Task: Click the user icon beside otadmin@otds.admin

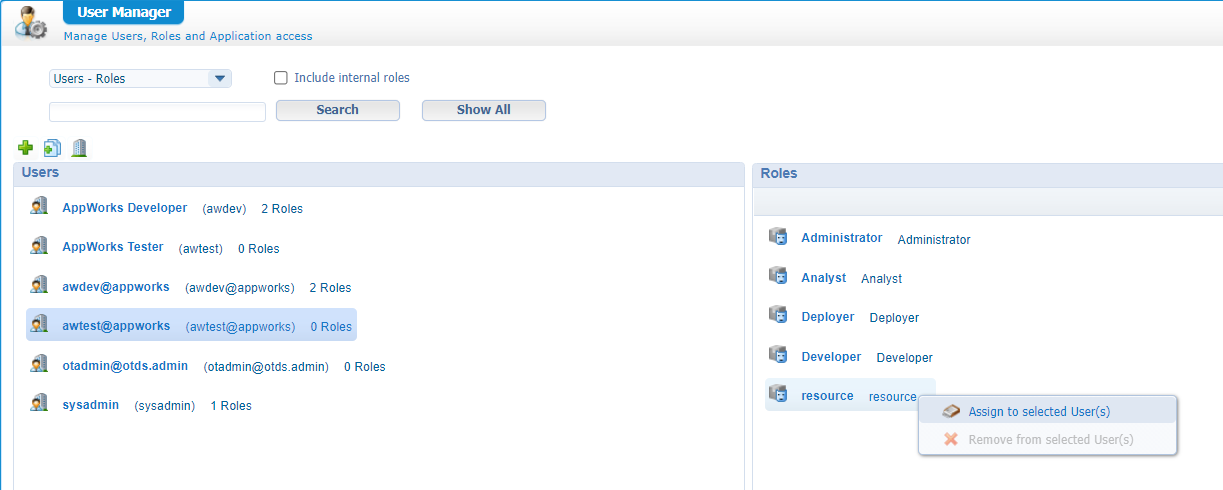Action: click(39, 365)
